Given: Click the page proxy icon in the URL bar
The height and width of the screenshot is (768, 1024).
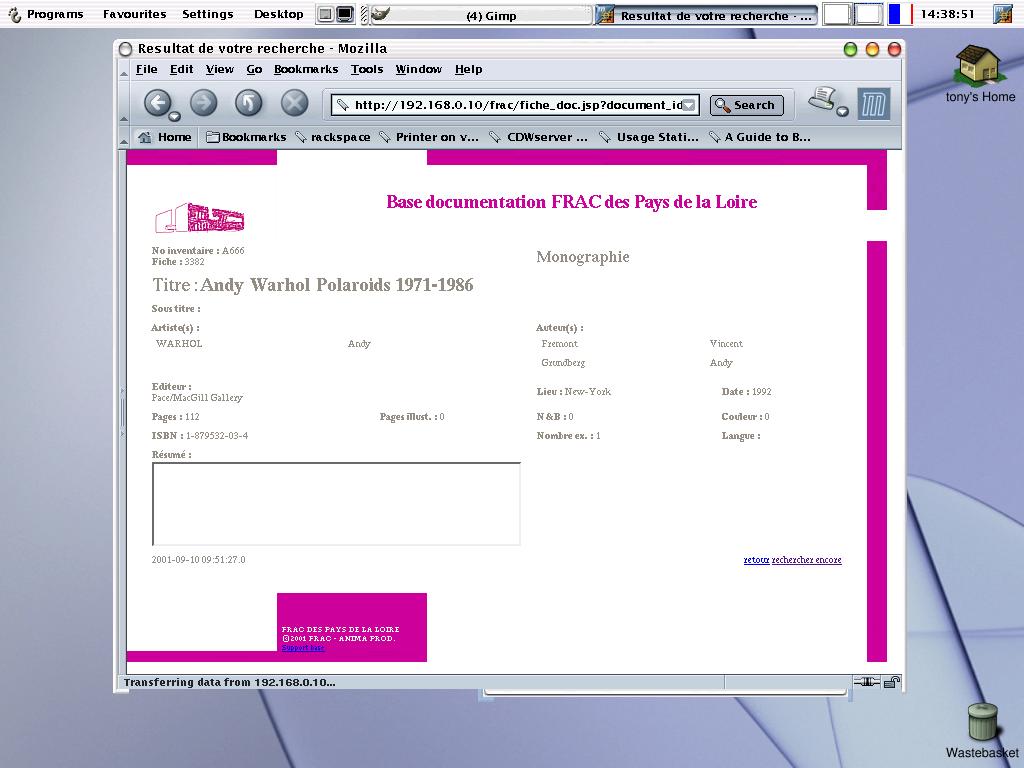Looking at the screenshot, I should point(342,105).
